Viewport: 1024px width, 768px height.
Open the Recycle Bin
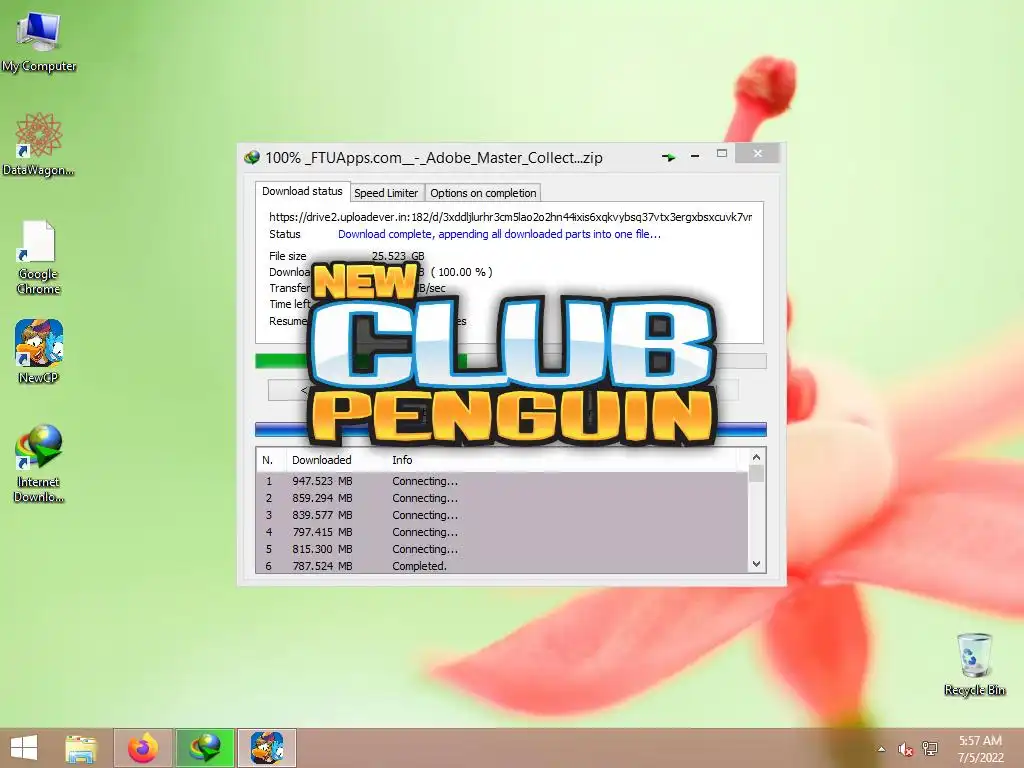click(x=974, y=664)
